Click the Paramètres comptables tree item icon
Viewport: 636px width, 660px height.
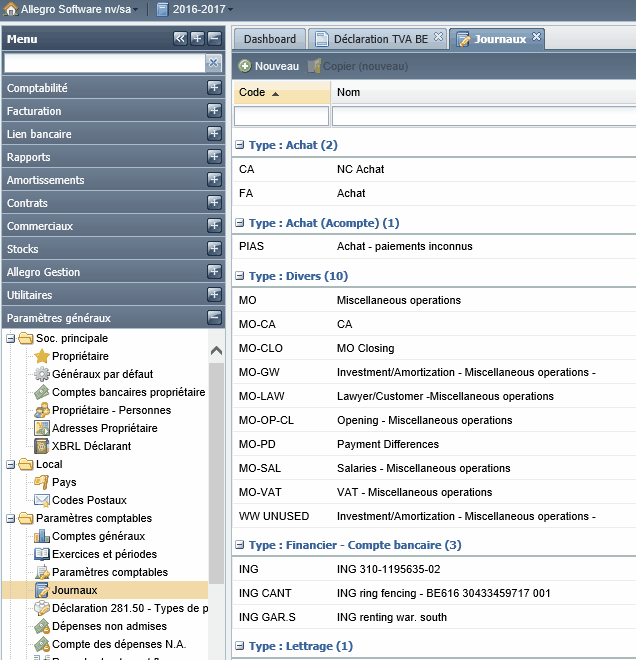coord(42,572)
